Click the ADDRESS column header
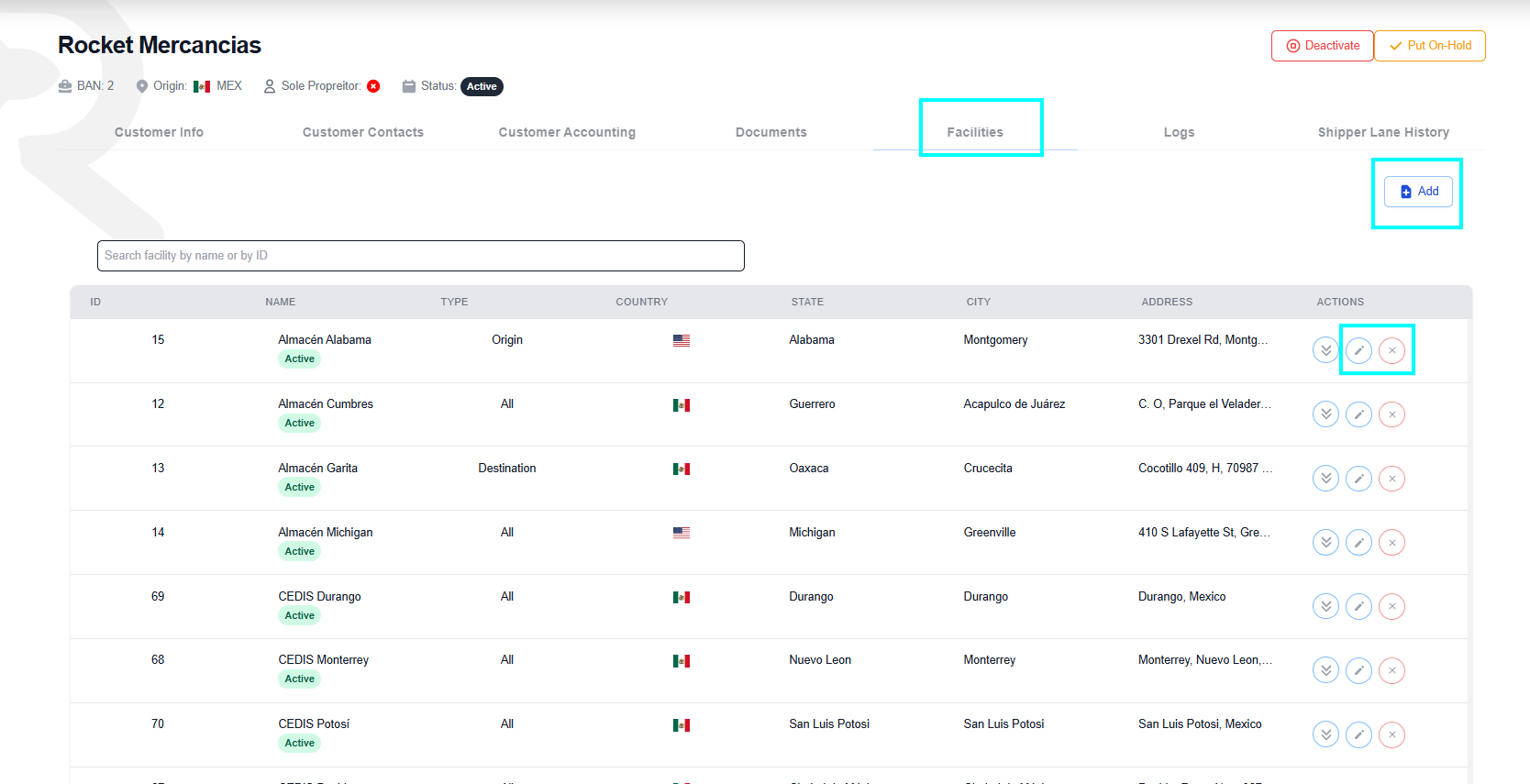 point(1167,302)
